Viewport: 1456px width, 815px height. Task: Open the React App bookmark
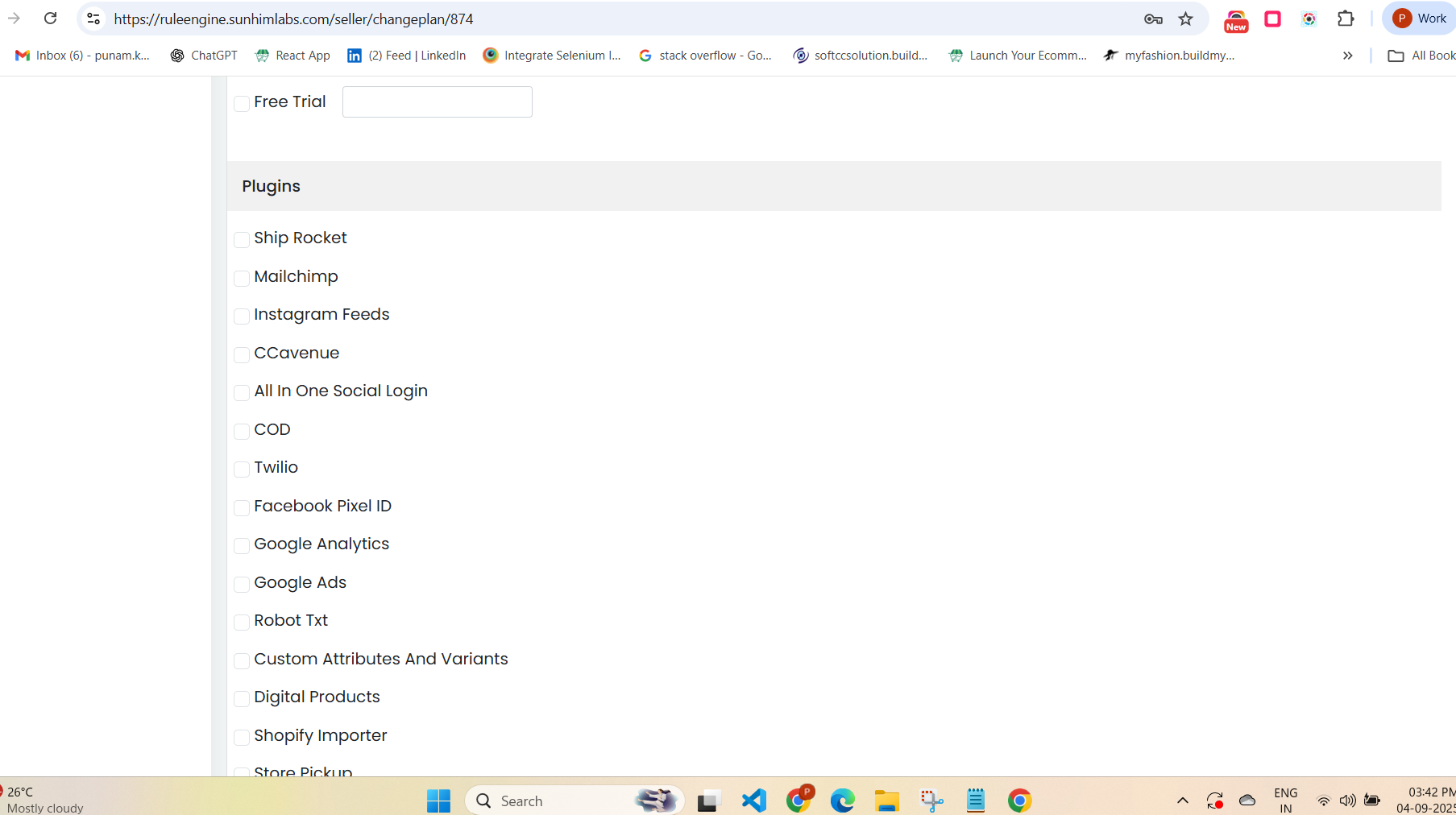292,56
